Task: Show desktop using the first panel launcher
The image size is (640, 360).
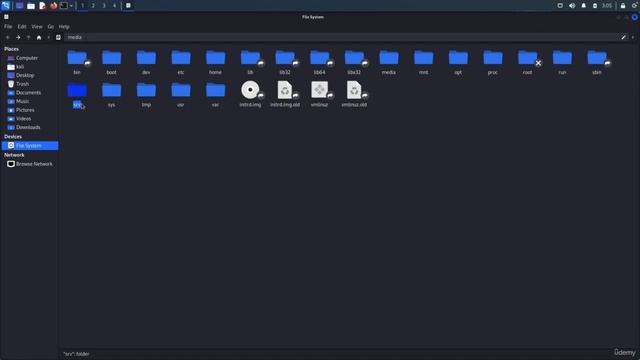Action: [x=19, y=6]
